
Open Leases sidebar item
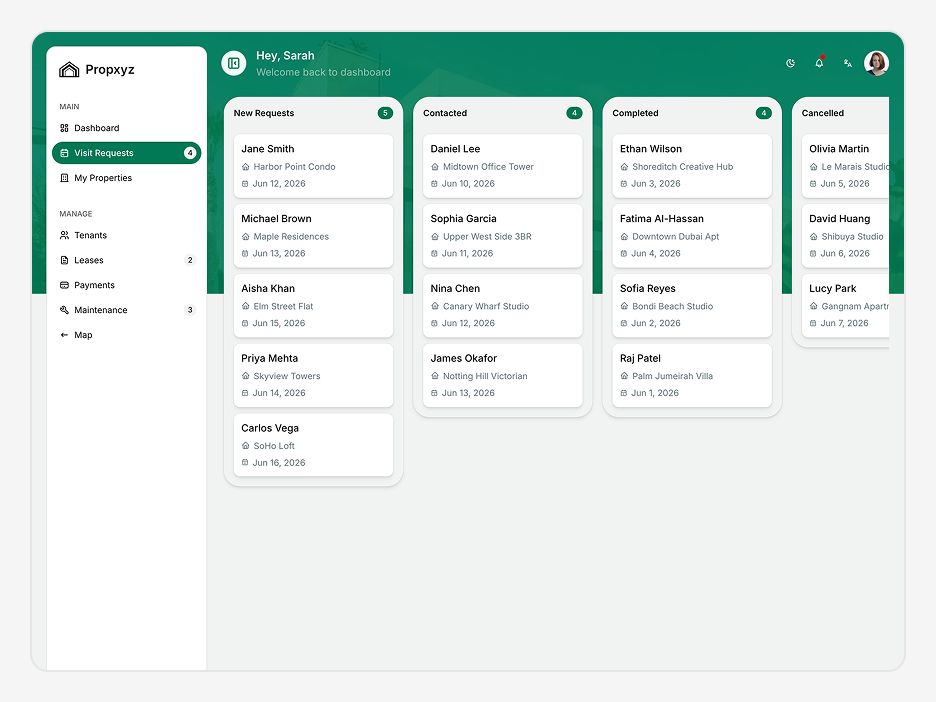[127, 260]
